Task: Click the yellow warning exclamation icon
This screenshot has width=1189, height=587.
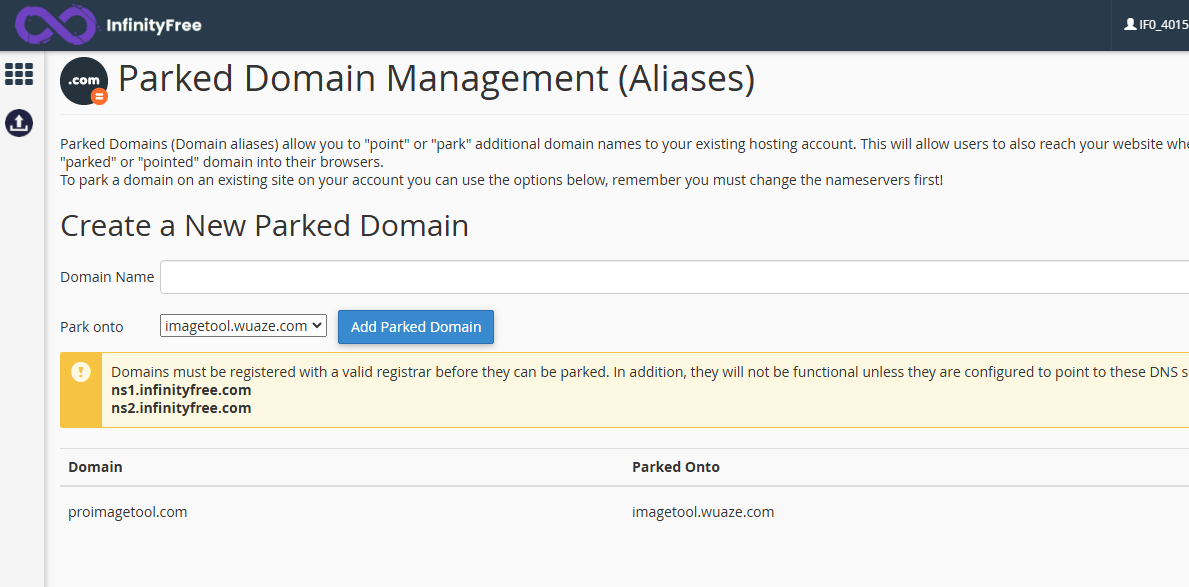Action: 81,372
